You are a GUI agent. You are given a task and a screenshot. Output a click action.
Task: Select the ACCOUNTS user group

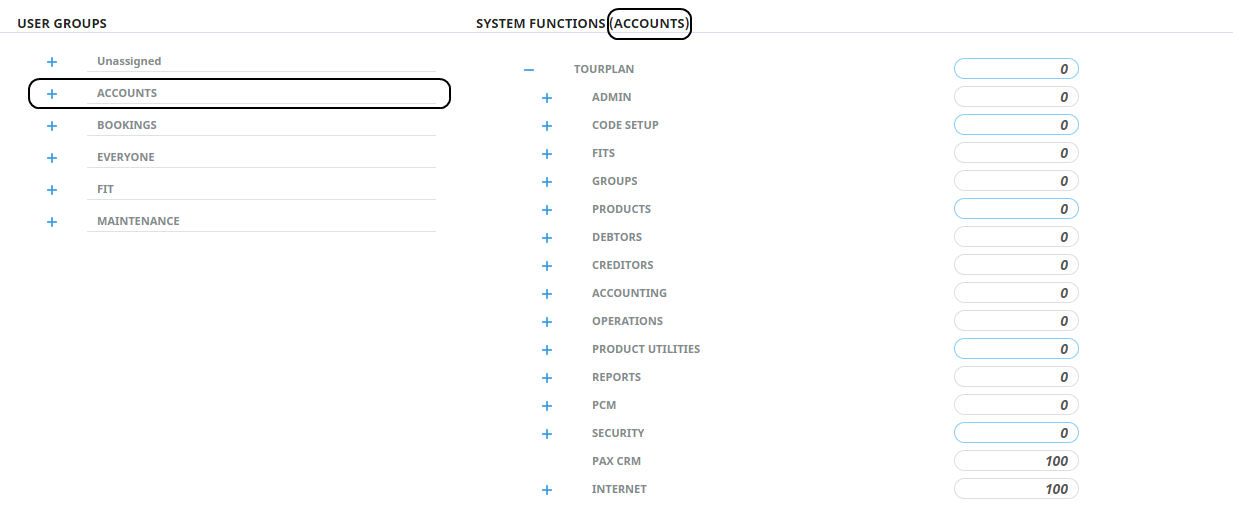tap(127, 93)
